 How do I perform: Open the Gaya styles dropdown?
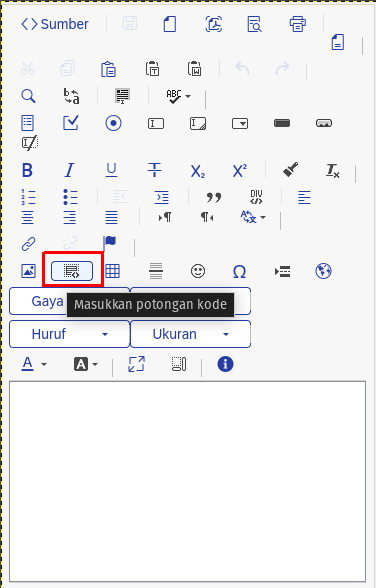[x=69, y=301]
